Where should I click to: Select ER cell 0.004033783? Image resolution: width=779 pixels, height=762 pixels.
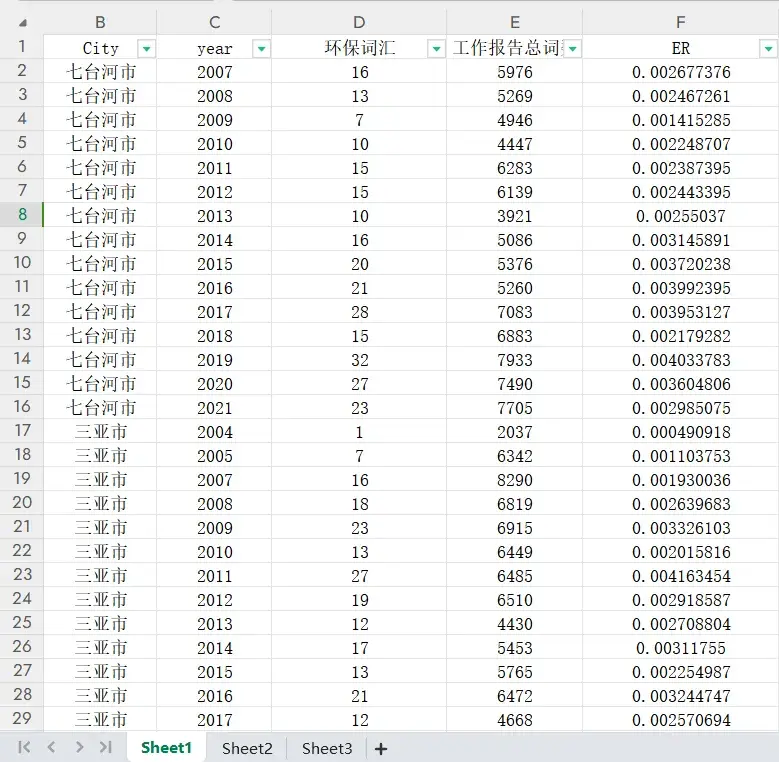click(x=681, y=360)
